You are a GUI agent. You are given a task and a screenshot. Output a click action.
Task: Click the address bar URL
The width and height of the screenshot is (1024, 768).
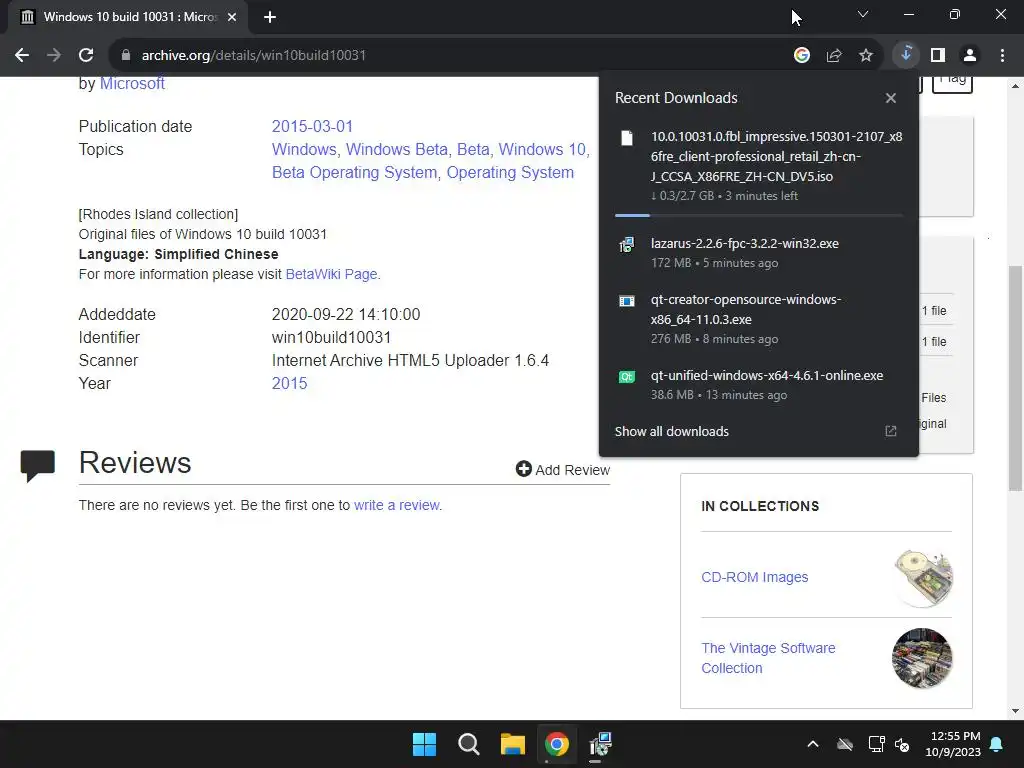[254, 56]
